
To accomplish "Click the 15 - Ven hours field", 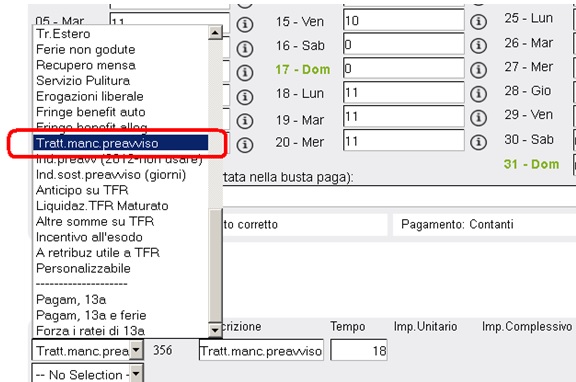I will [403, 20].
